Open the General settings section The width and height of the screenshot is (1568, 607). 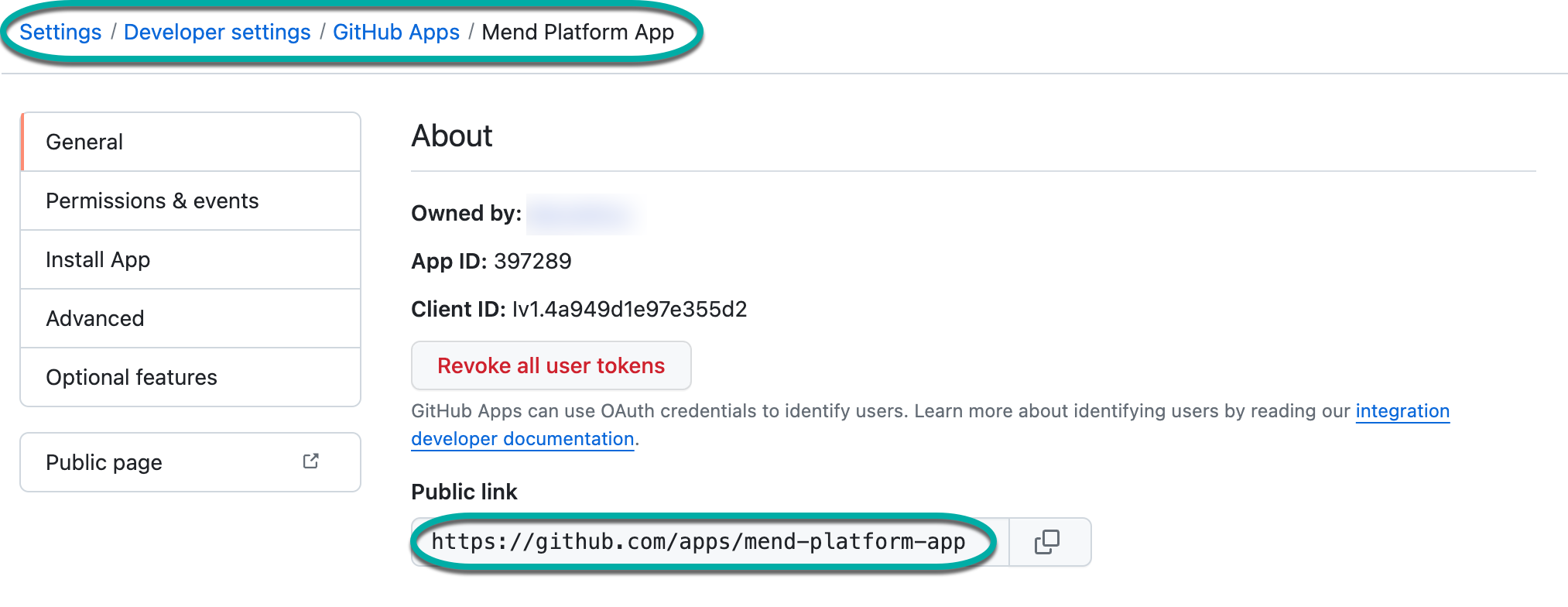(x=84, y=142)
